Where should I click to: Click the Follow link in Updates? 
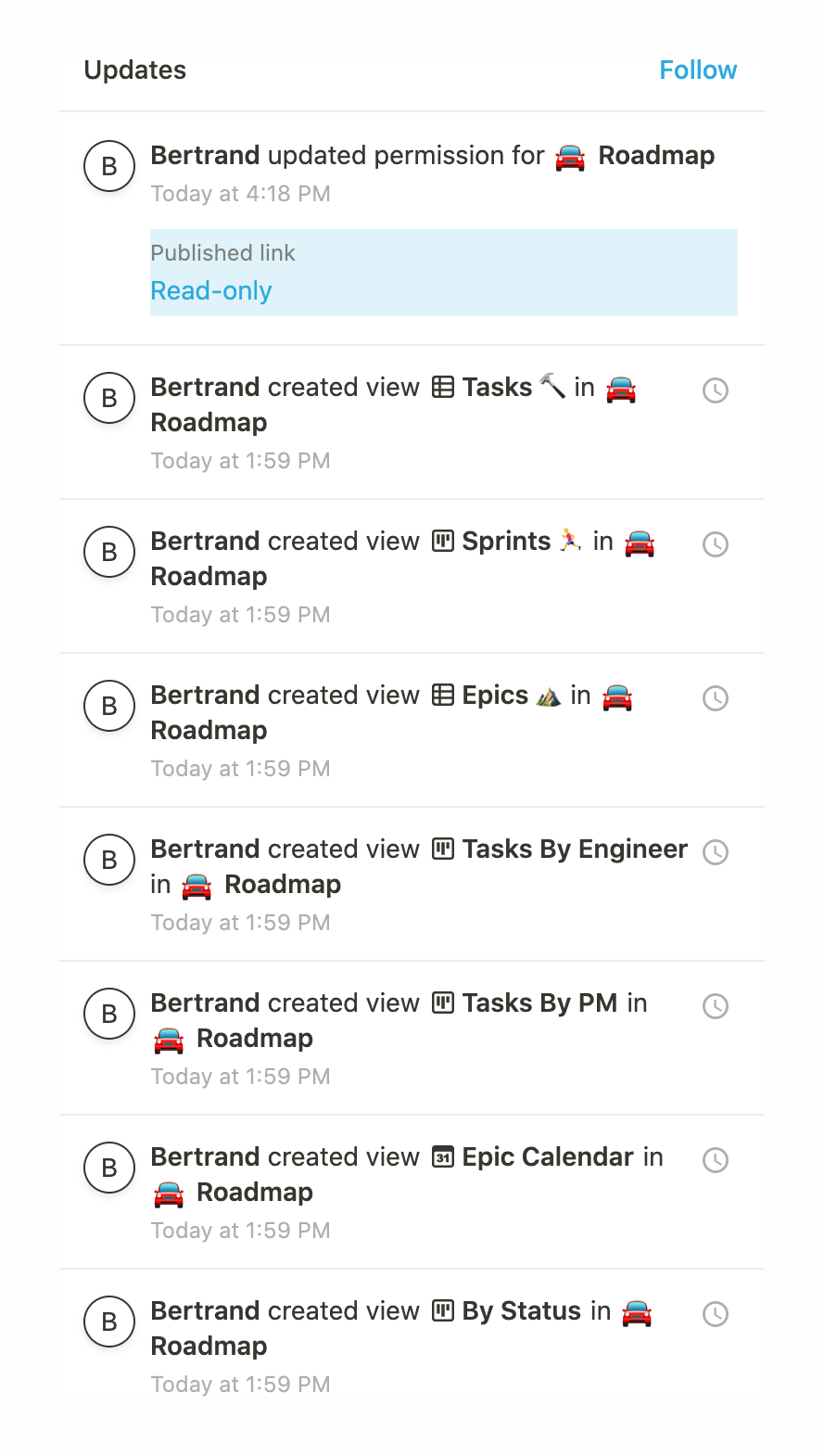tap(697, 70)
